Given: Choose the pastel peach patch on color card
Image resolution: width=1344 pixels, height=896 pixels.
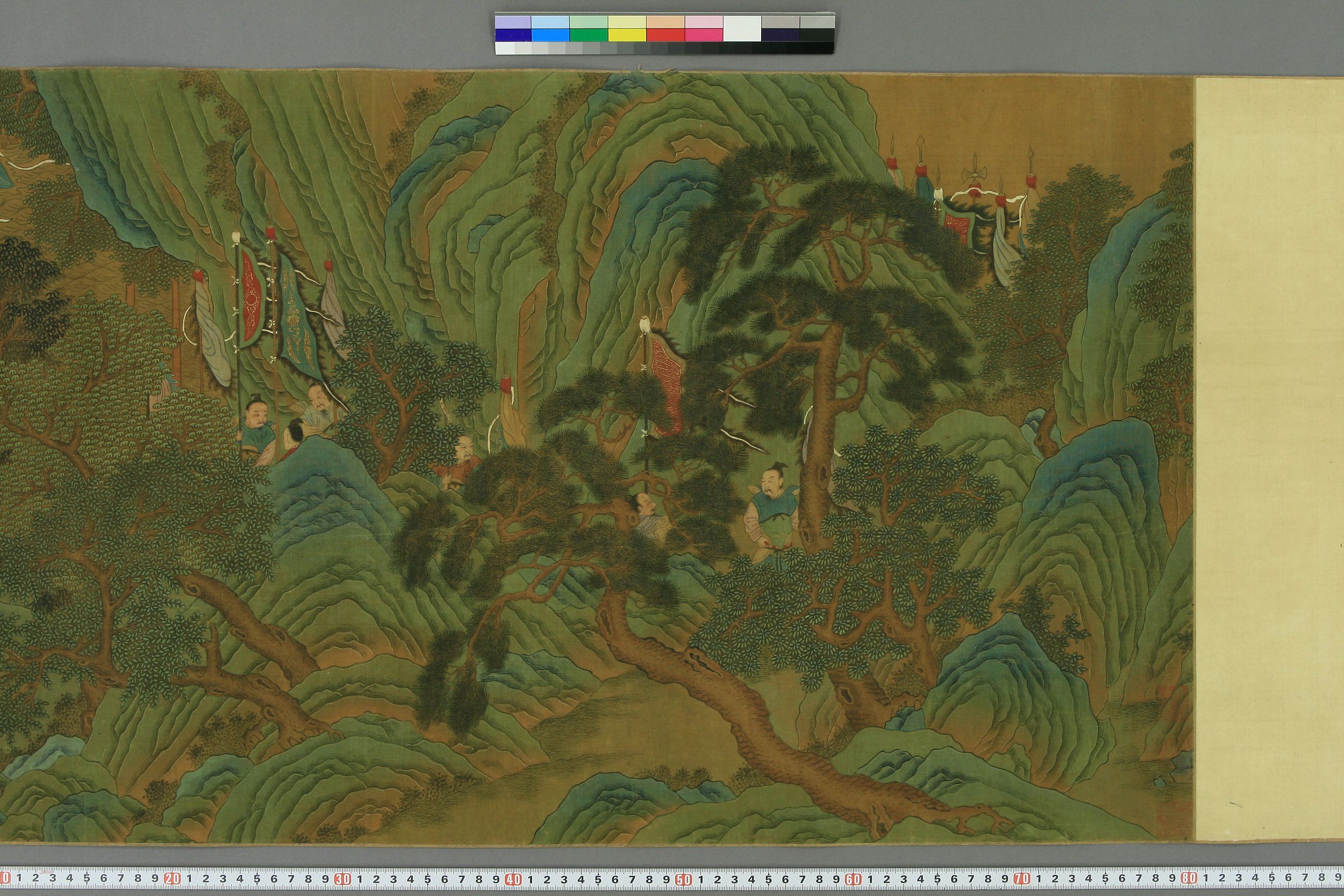Looking at the screenshot, I should click(x=665, y=22).
